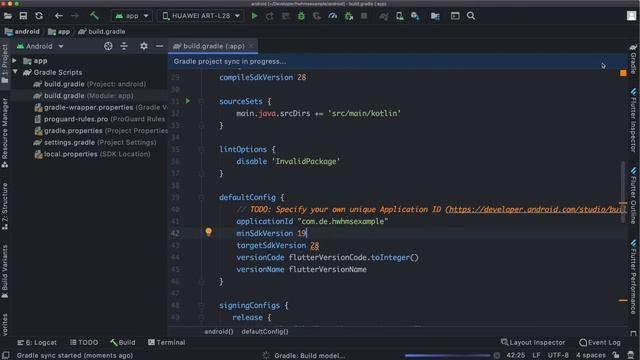Toggle the Build Variants side tab
Viewport: 640px width, 360px height.
pos(5,272)
